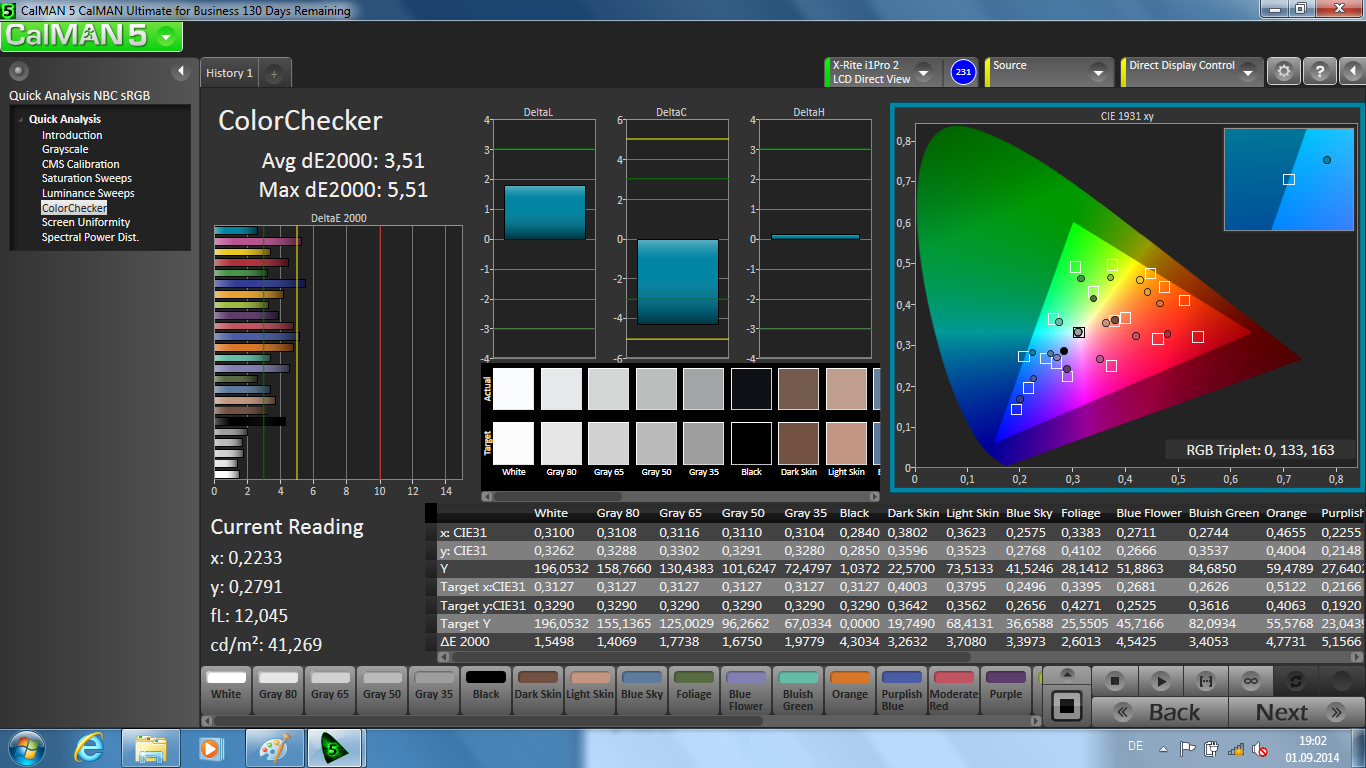Screen dimensions: 1366x768
Task: Collapse the left workflow sidebar arrow
Action: click(x=181, y=71)
